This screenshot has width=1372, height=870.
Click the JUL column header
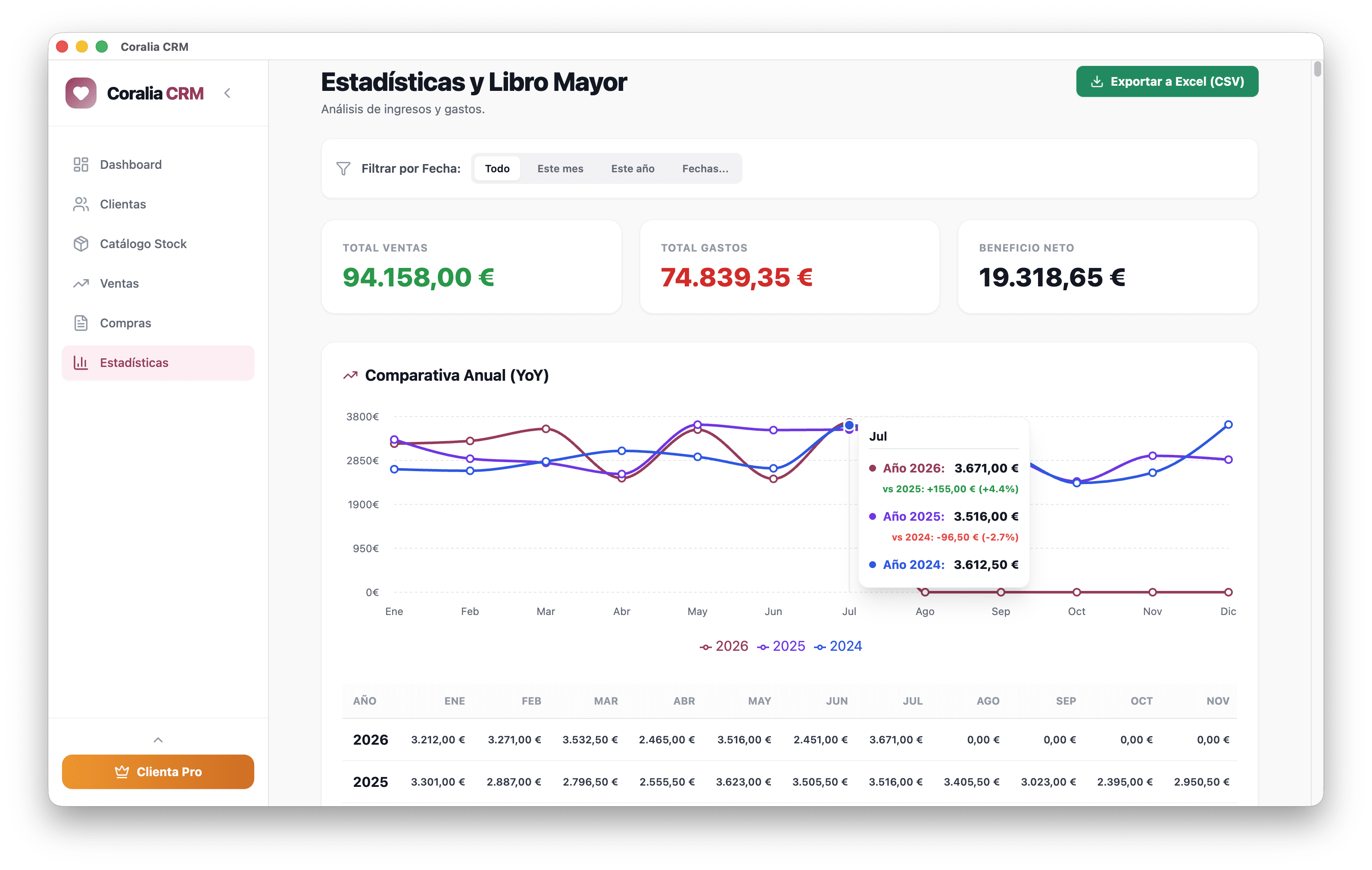tap(912, 701)
